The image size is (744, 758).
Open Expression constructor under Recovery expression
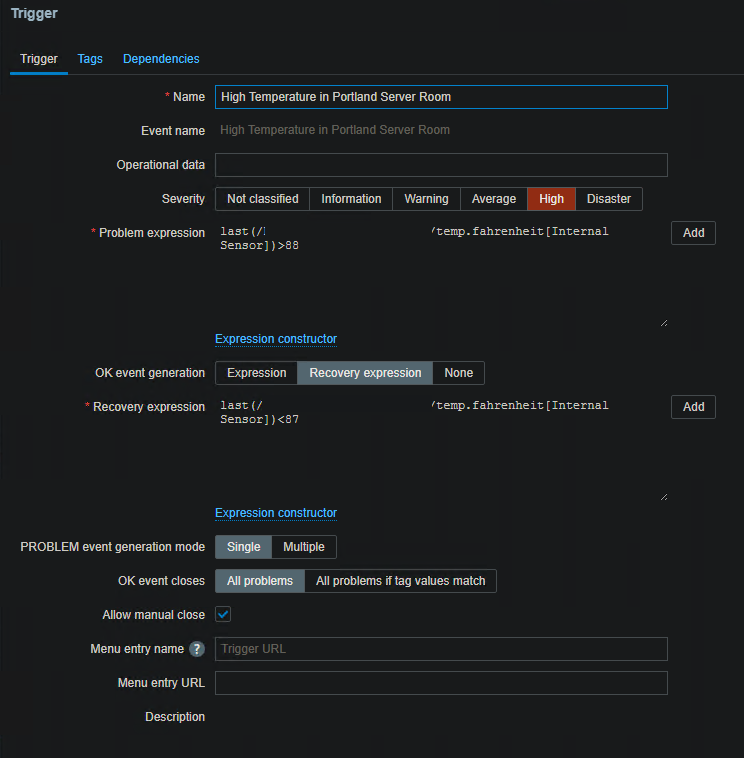(276, 513)
